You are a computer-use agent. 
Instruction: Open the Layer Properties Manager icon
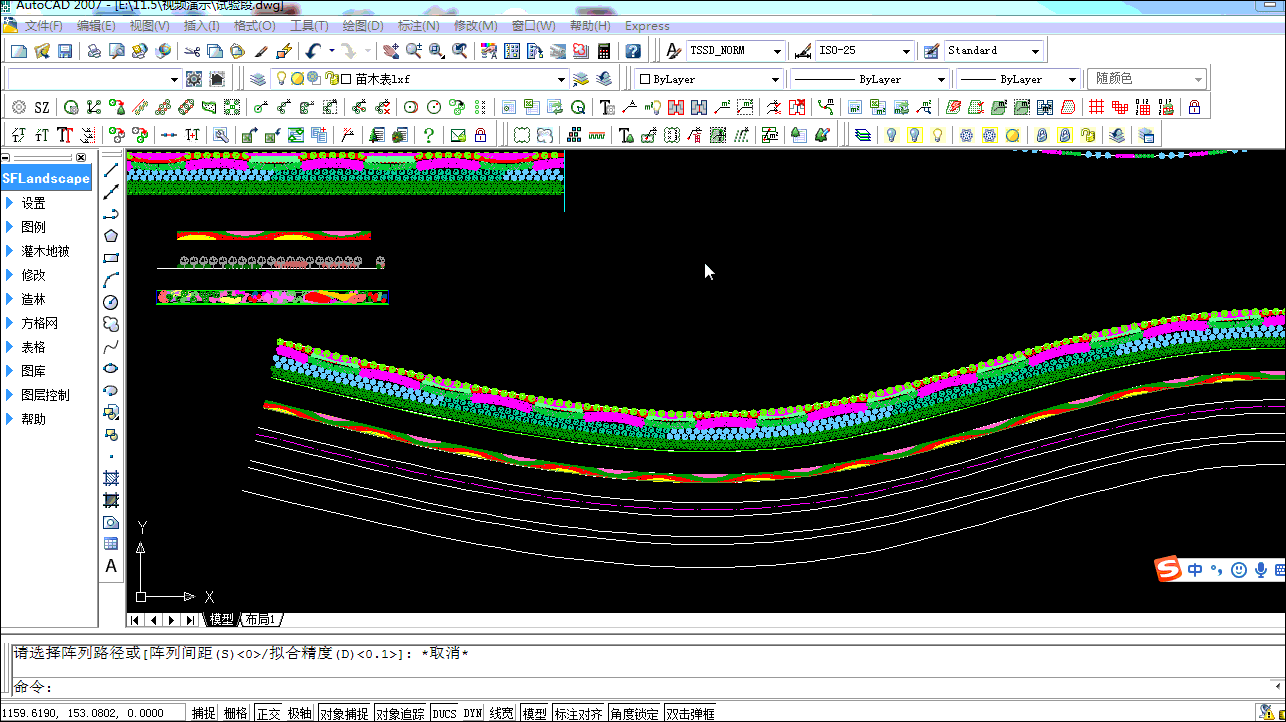pyautogui.click(x=258, y=79)
